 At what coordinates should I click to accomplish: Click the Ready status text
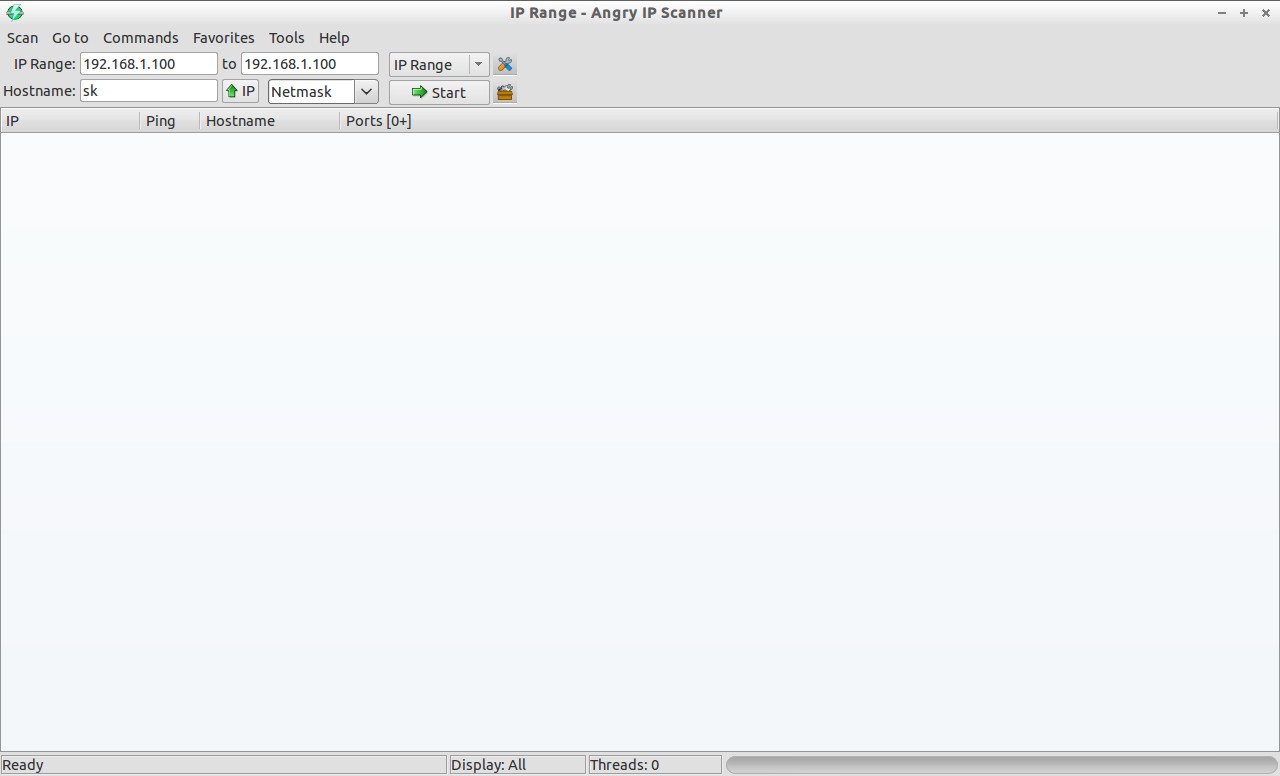[x=23, y=765]
